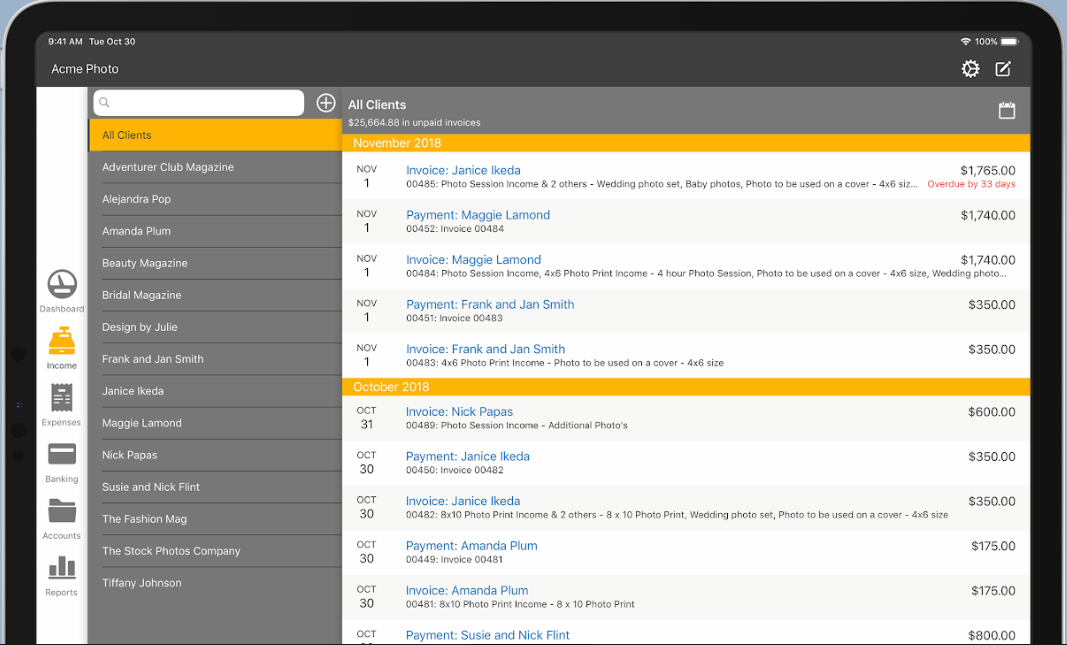Open the Reports bar chart icon

click(61, 569)
